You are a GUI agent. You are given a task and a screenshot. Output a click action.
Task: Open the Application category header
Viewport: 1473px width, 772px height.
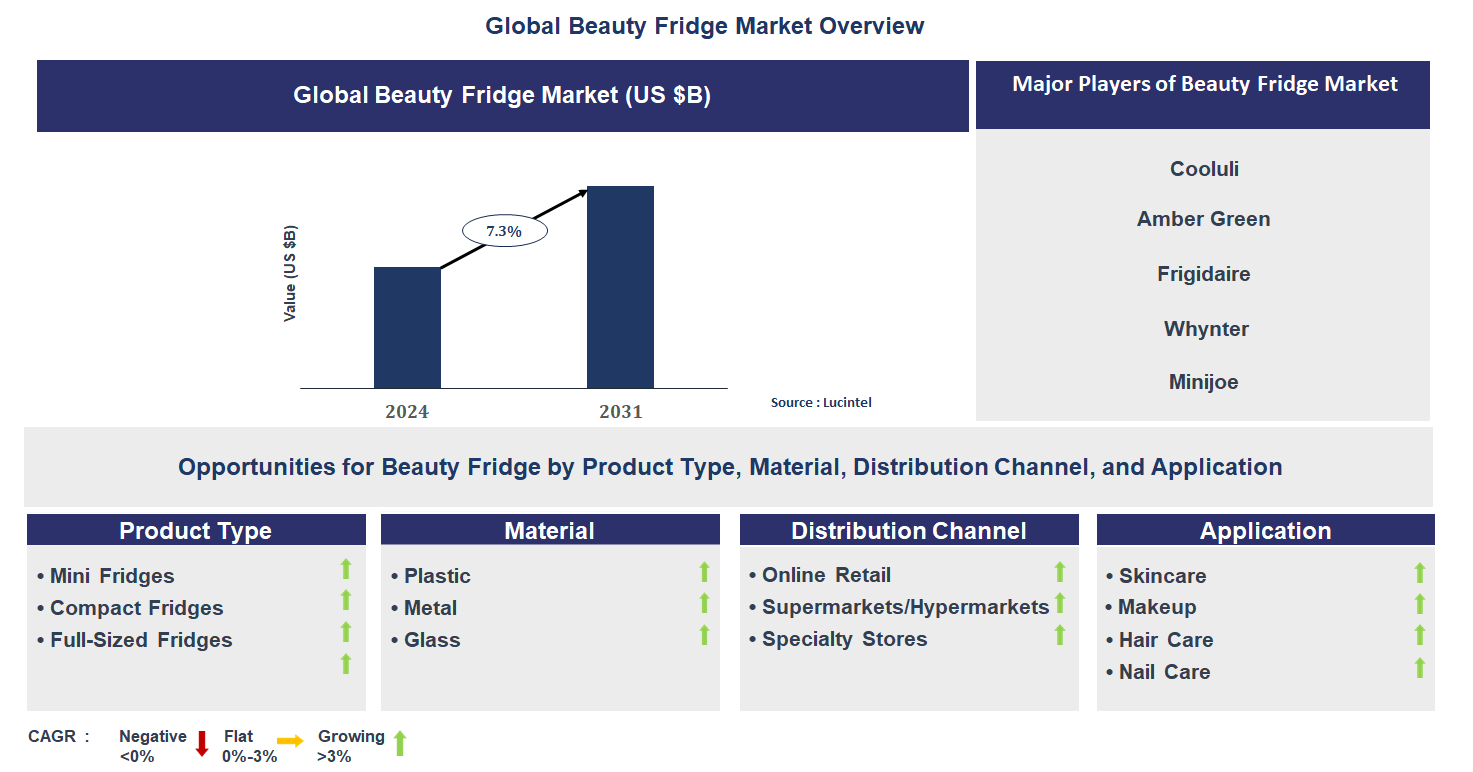(1266, 530)
